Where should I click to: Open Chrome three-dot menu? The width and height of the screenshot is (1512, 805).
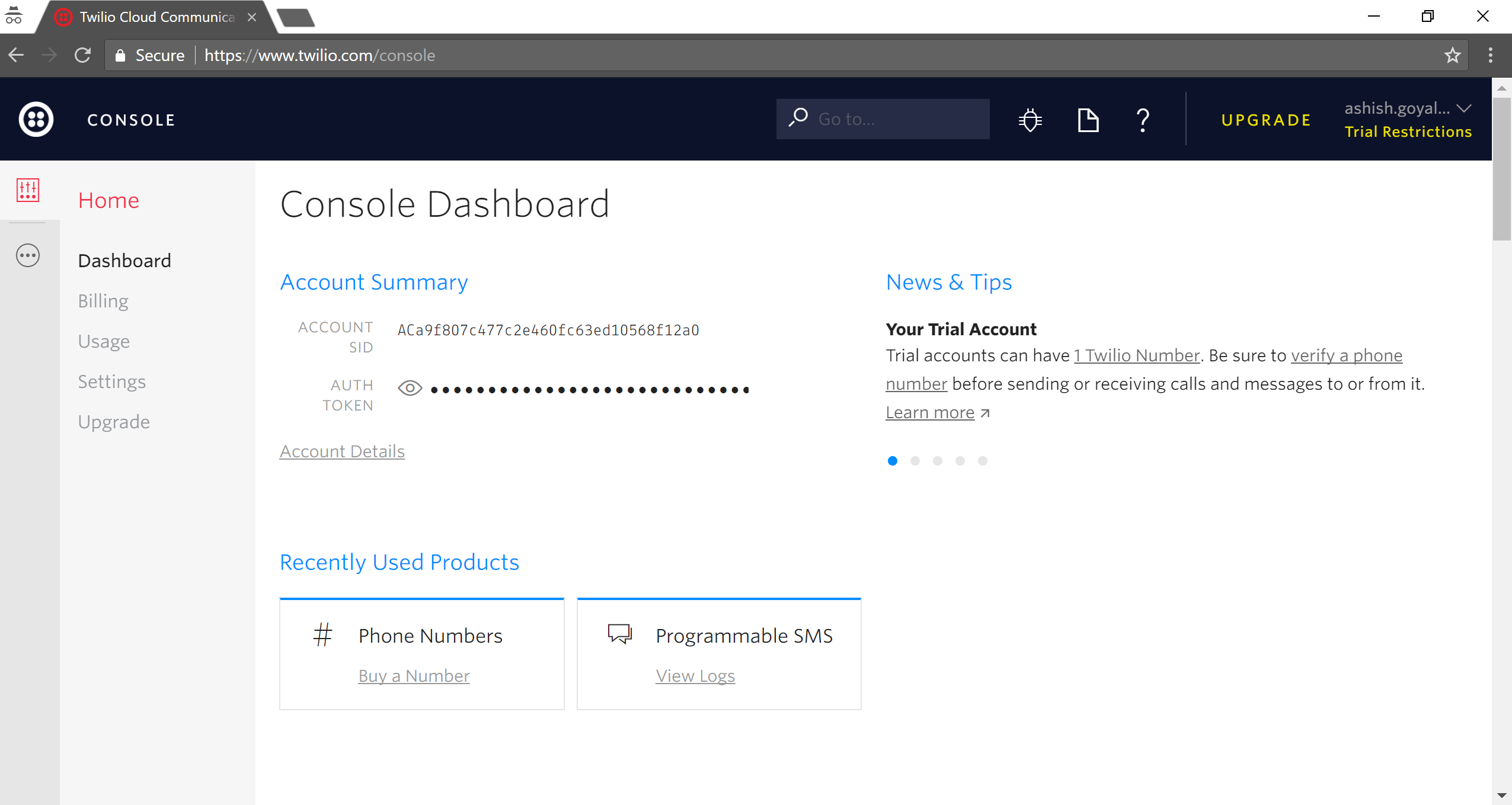1490,55
